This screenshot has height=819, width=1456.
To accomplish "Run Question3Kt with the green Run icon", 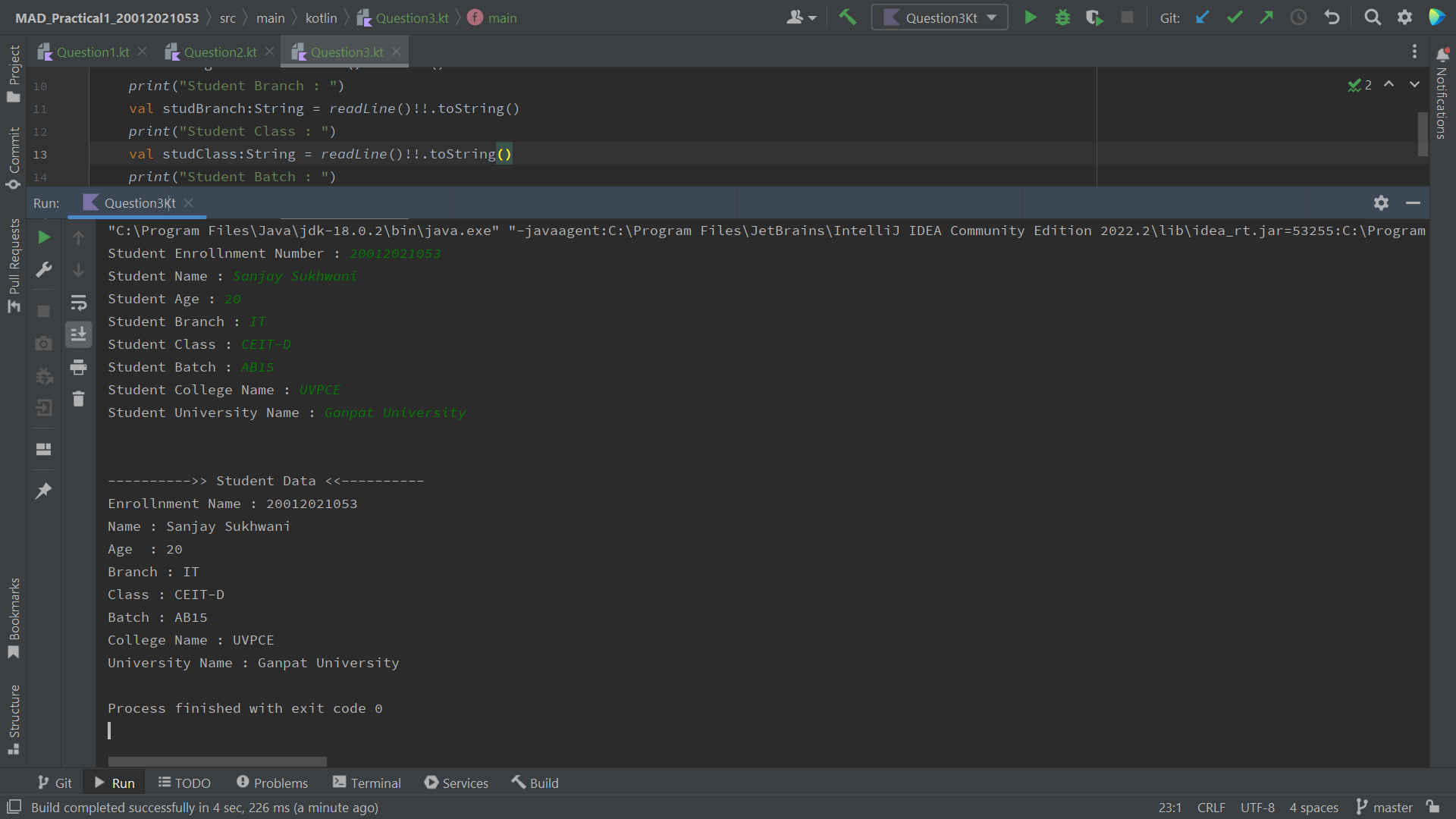I will pos(1030,17).
